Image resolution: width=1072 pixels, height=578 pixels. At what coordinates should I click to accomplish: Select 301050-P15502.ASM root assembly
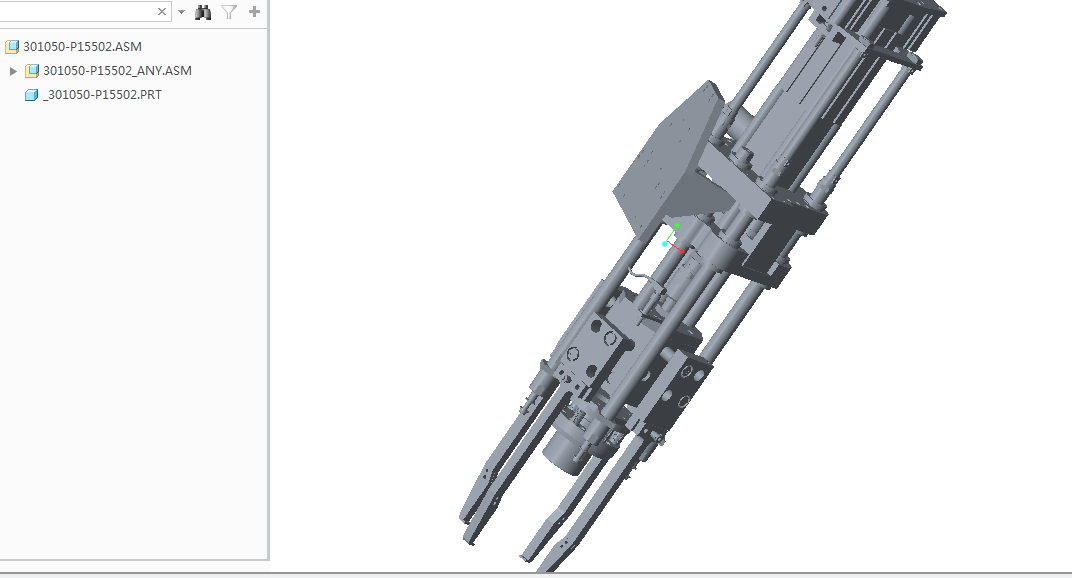[x=82, y=47]
